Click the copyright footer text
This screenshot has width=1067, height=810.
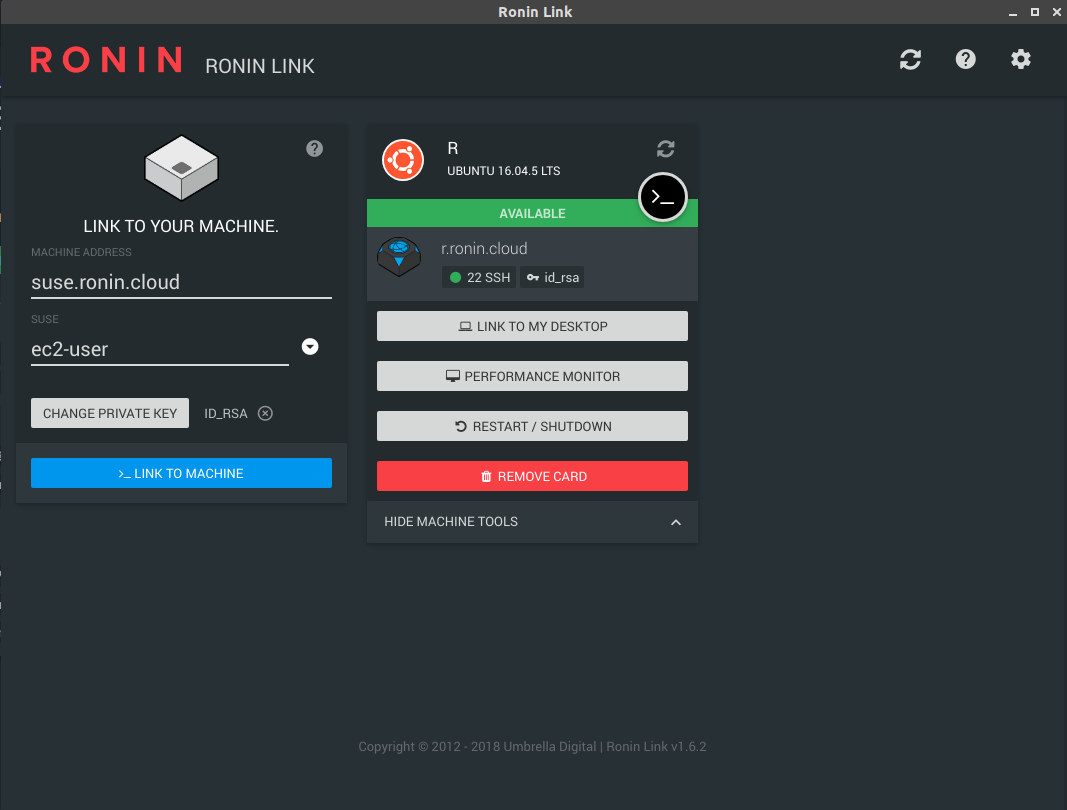(532, 747)
